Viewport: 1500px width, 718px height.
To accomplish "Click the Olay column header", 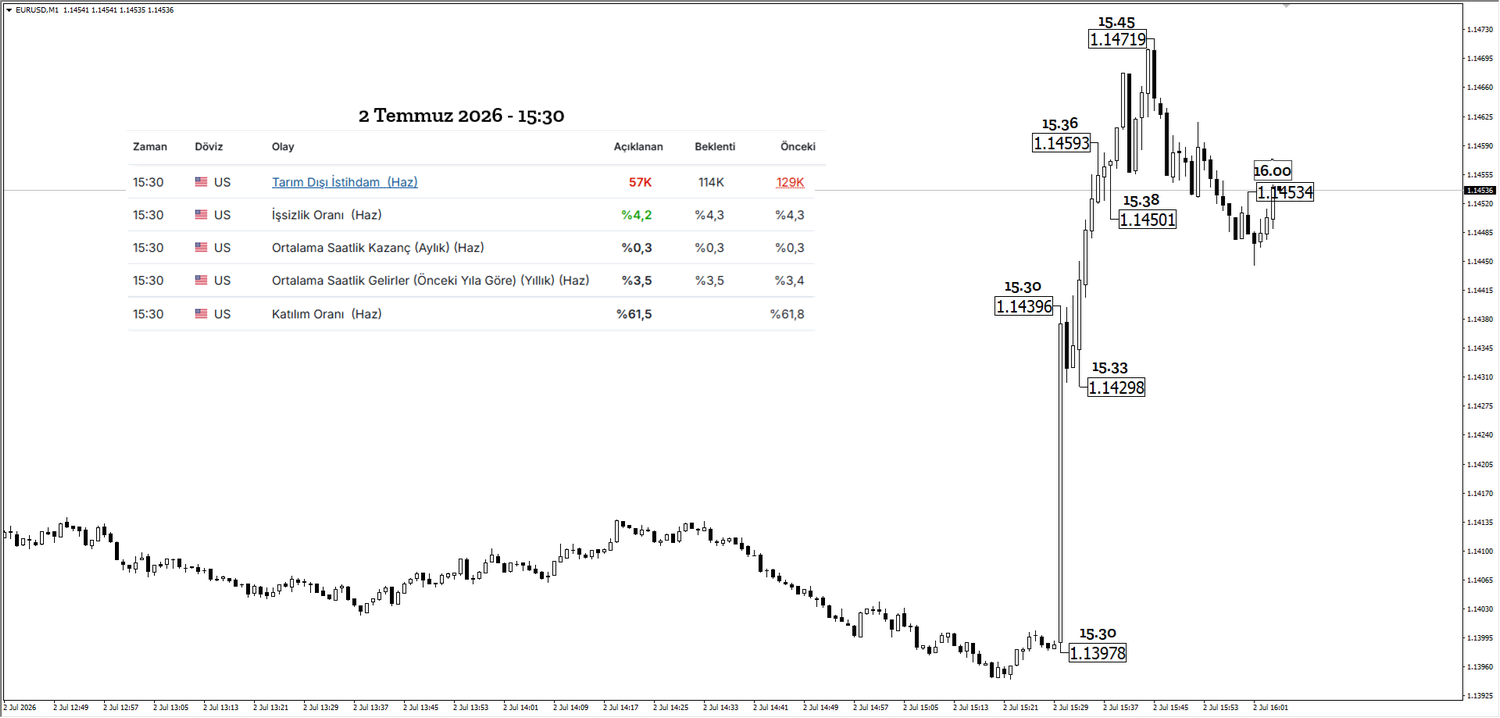I will point(283,147).
